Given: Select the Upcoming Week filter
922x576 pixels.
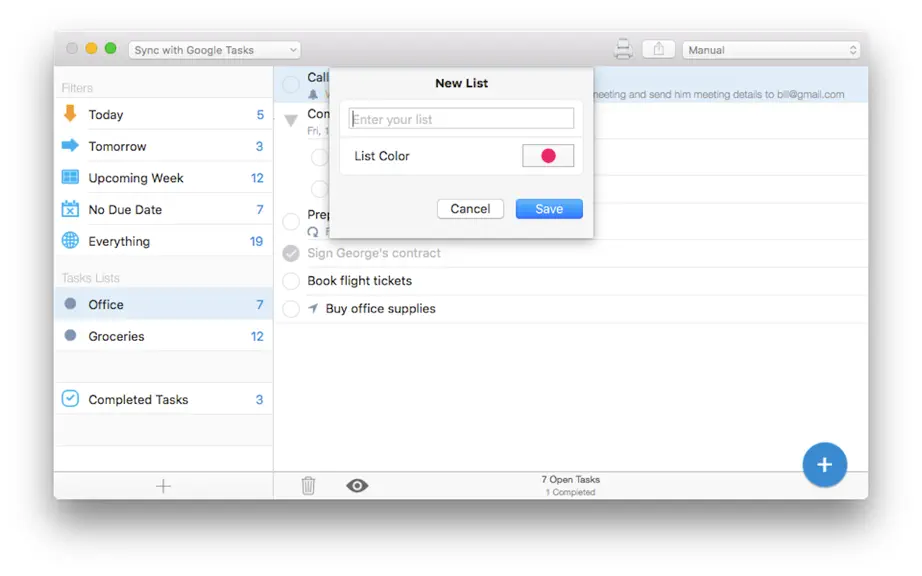Looking at the screenshot, I should (163, 178).
